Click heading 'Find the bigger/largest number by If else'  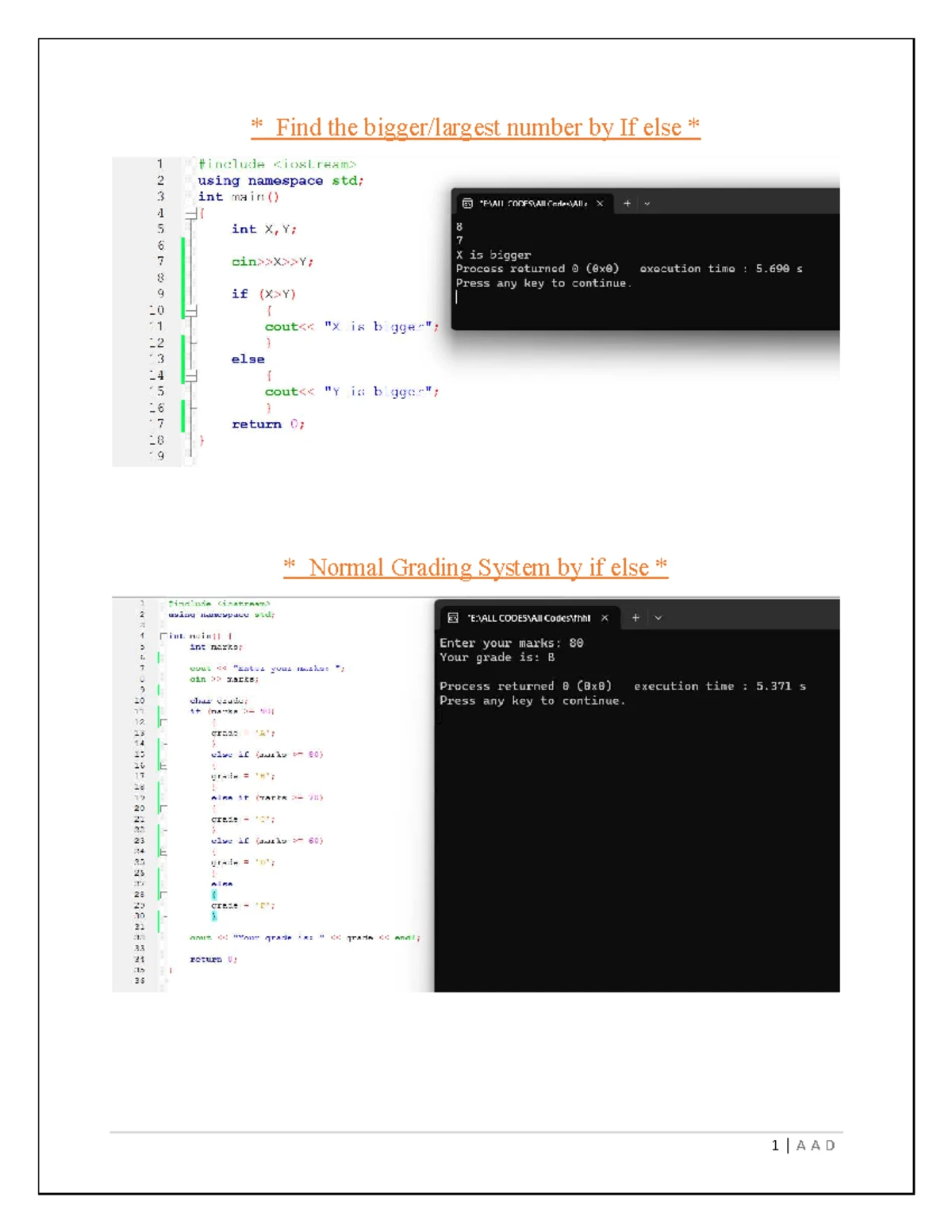tap(475, 127)
